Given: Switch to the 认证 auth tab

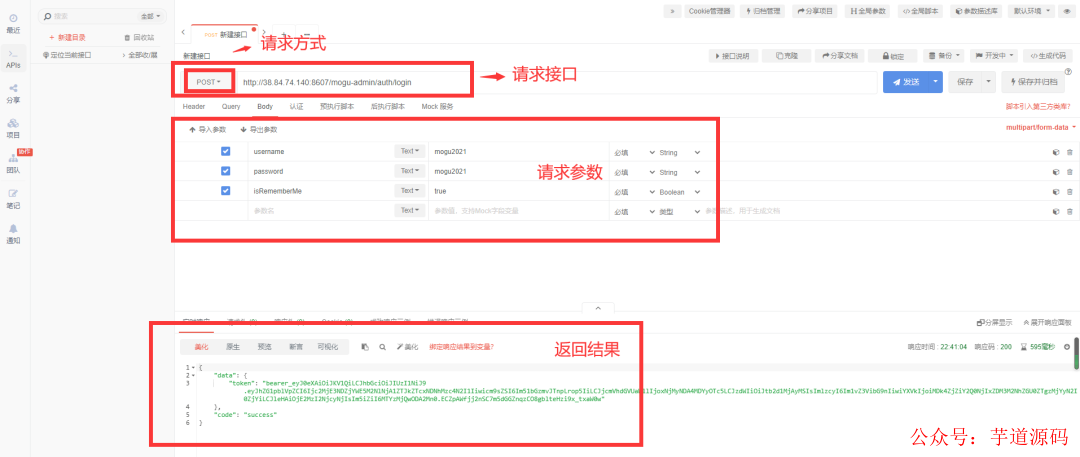Looking at the screenshot, I should tap(296, 107).
